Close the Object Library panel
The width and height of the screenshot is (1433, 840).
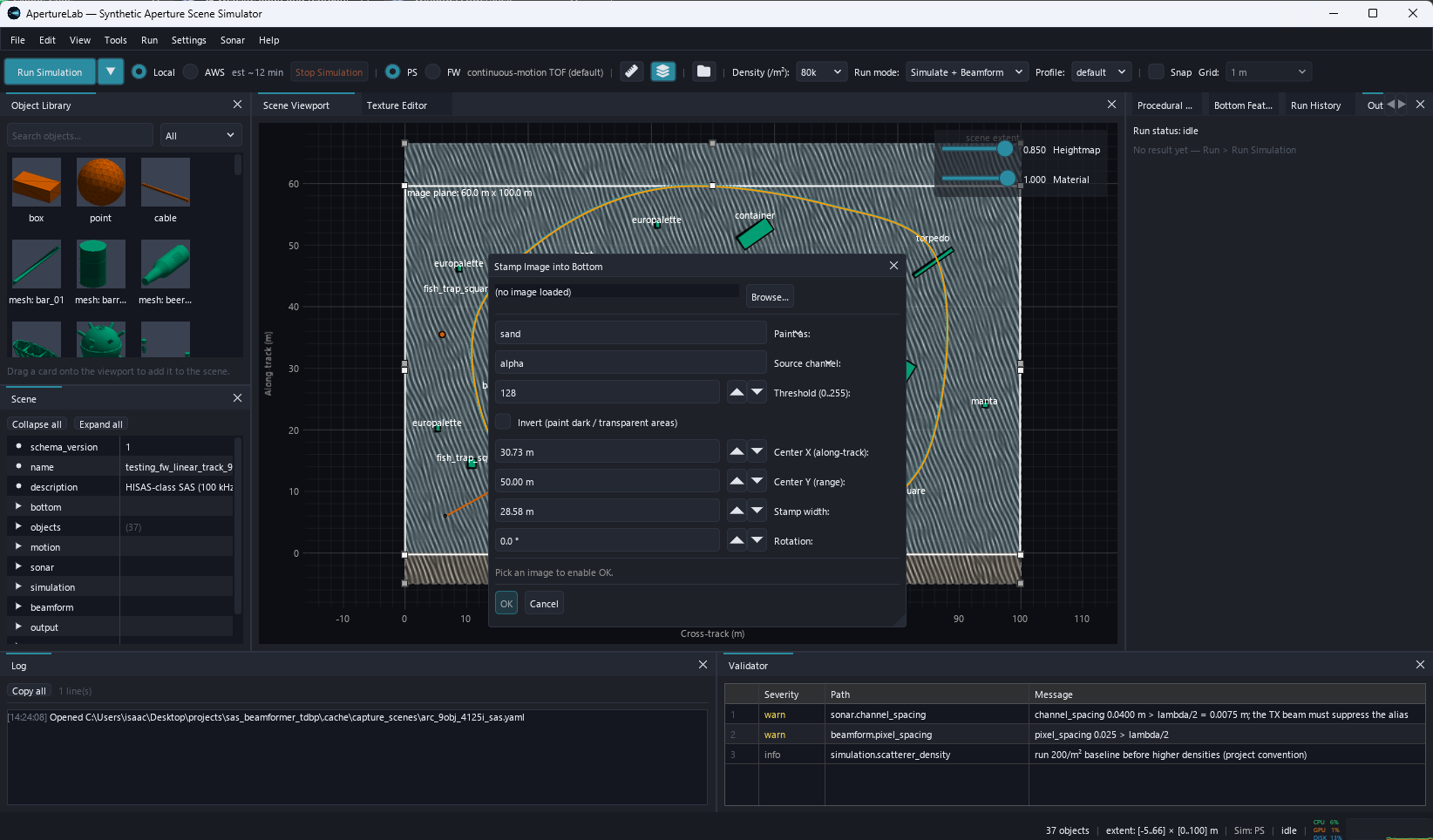(x=237, y=105)
